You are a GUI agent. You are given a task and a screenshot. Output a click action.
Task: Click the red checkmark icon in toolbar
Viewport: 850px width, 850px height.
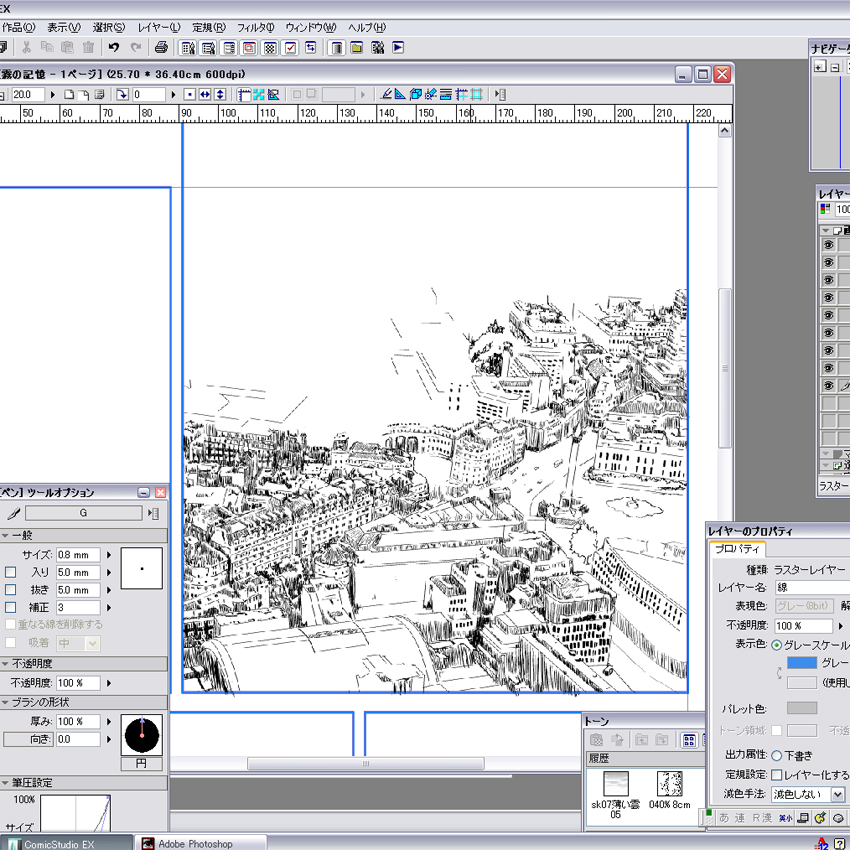290,47
